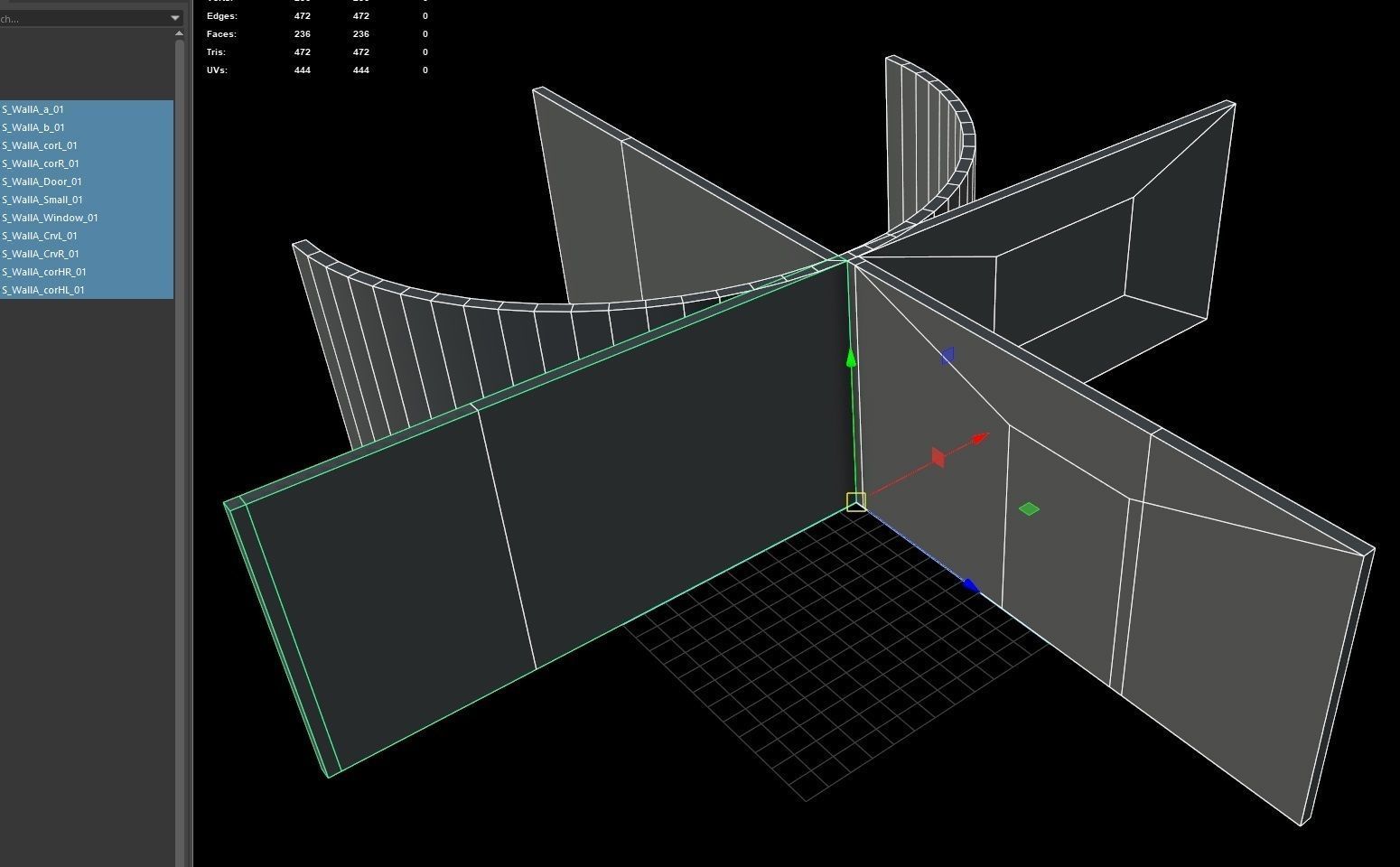This screenshot has width=1400, height=867.
Task: Click the red X-axis move arrow handle
Action: (x=981, y=440)
